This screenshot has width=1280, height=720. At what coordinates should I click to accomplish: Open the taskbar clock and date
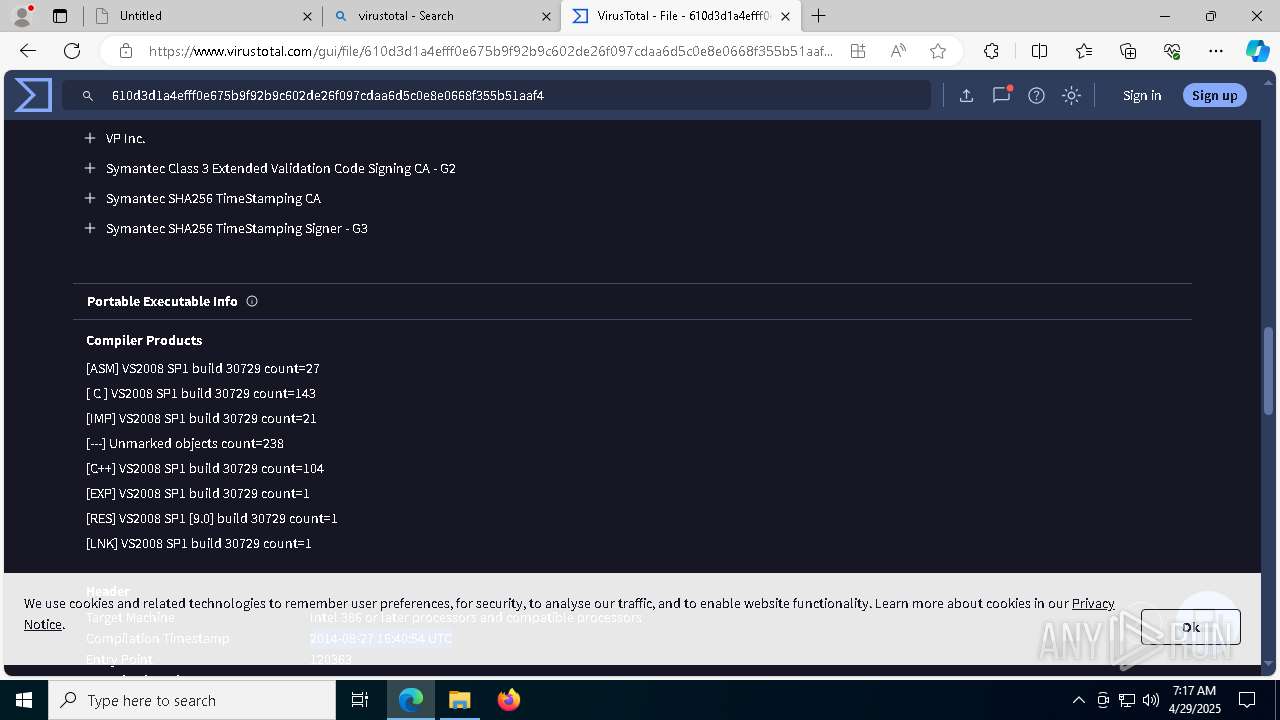coord(1194,700)
